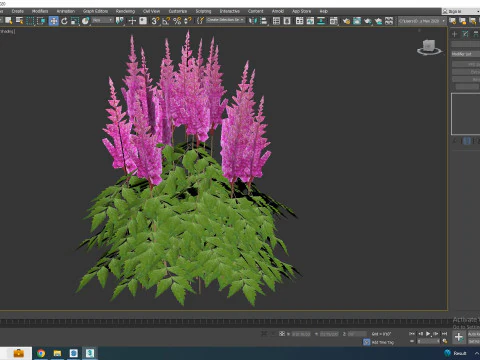Open the Create Selection Set dropdown
This screenshot has width=480, height=360.
(x=225, y=20)
